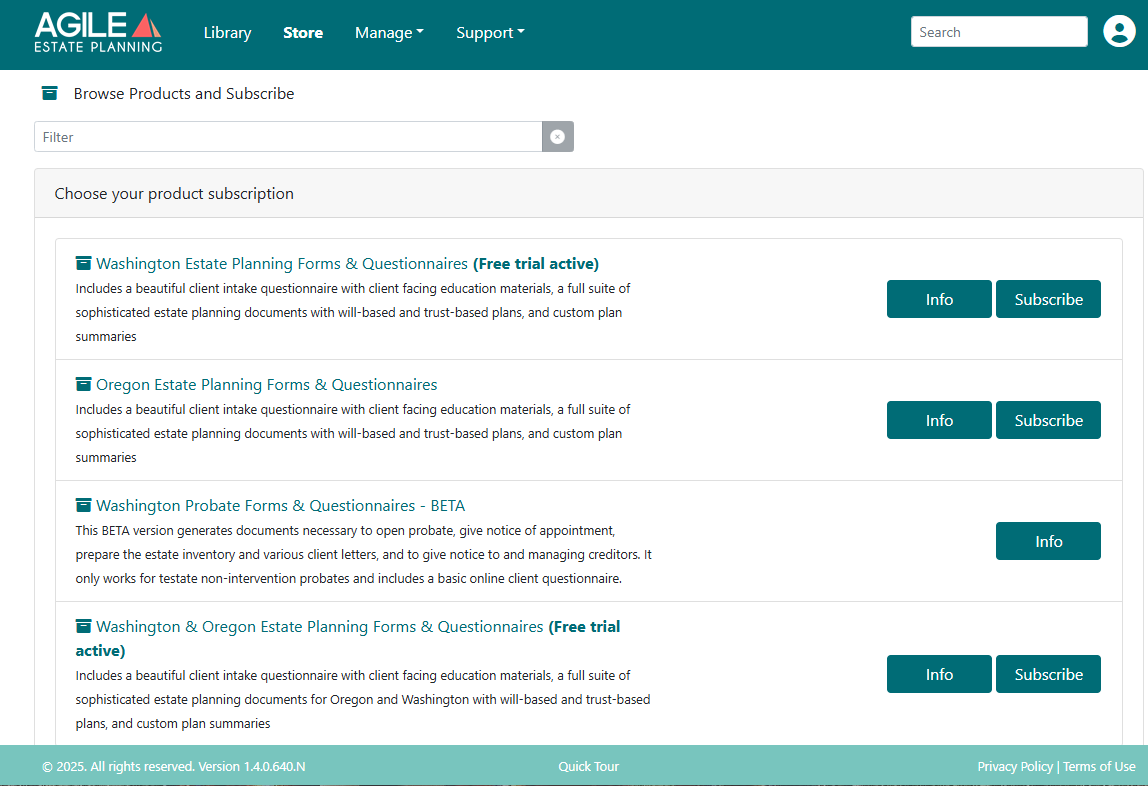
Task: Open Washington Probate Forms & Questionnaires - BETA link
Action: pyautogui.click(x=280, y=506)
